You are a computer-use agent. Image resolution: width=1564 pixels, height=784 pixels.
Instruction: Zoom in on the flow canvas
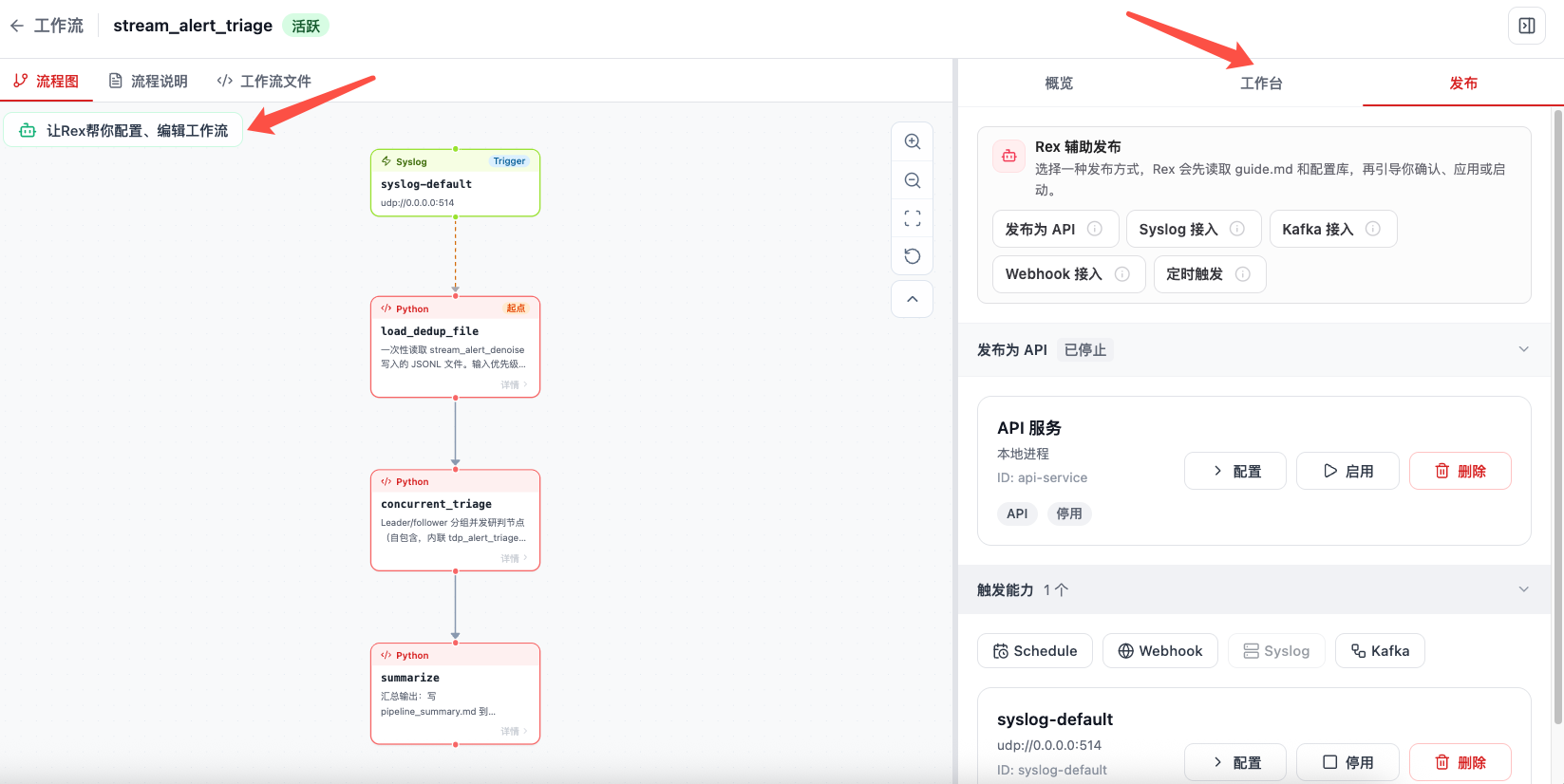pyautogui.click(x=913, y=141)
